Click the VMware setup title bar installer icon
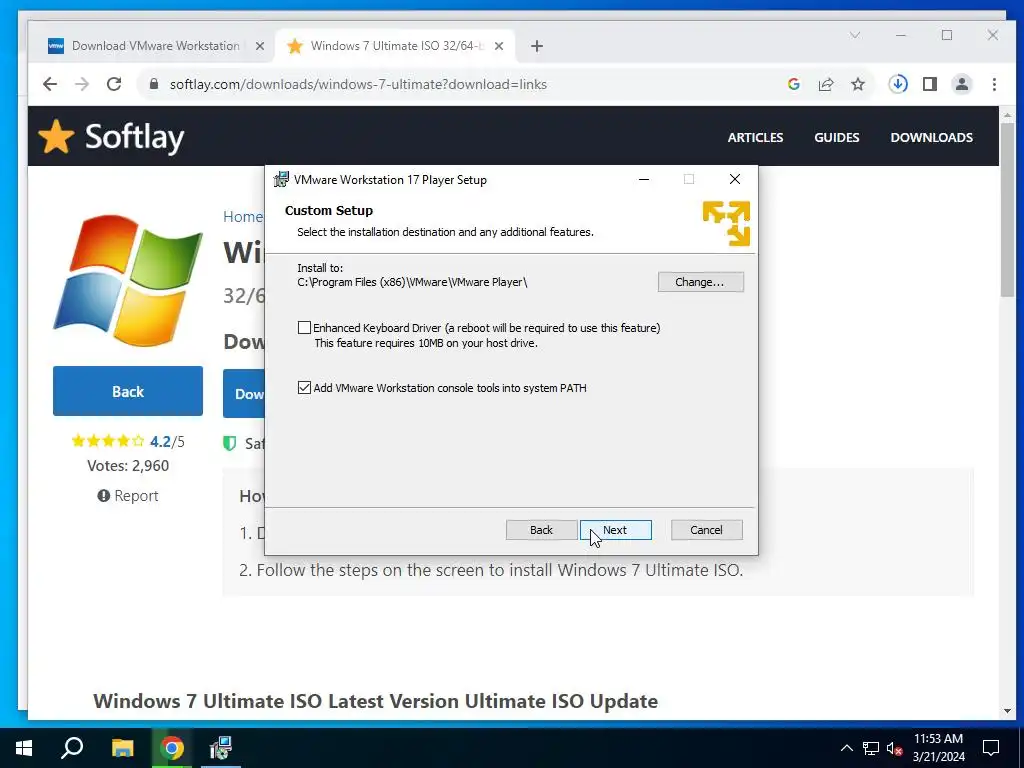Image resolution: width=1024 pixels, height=768 pixels. point(281,180)
